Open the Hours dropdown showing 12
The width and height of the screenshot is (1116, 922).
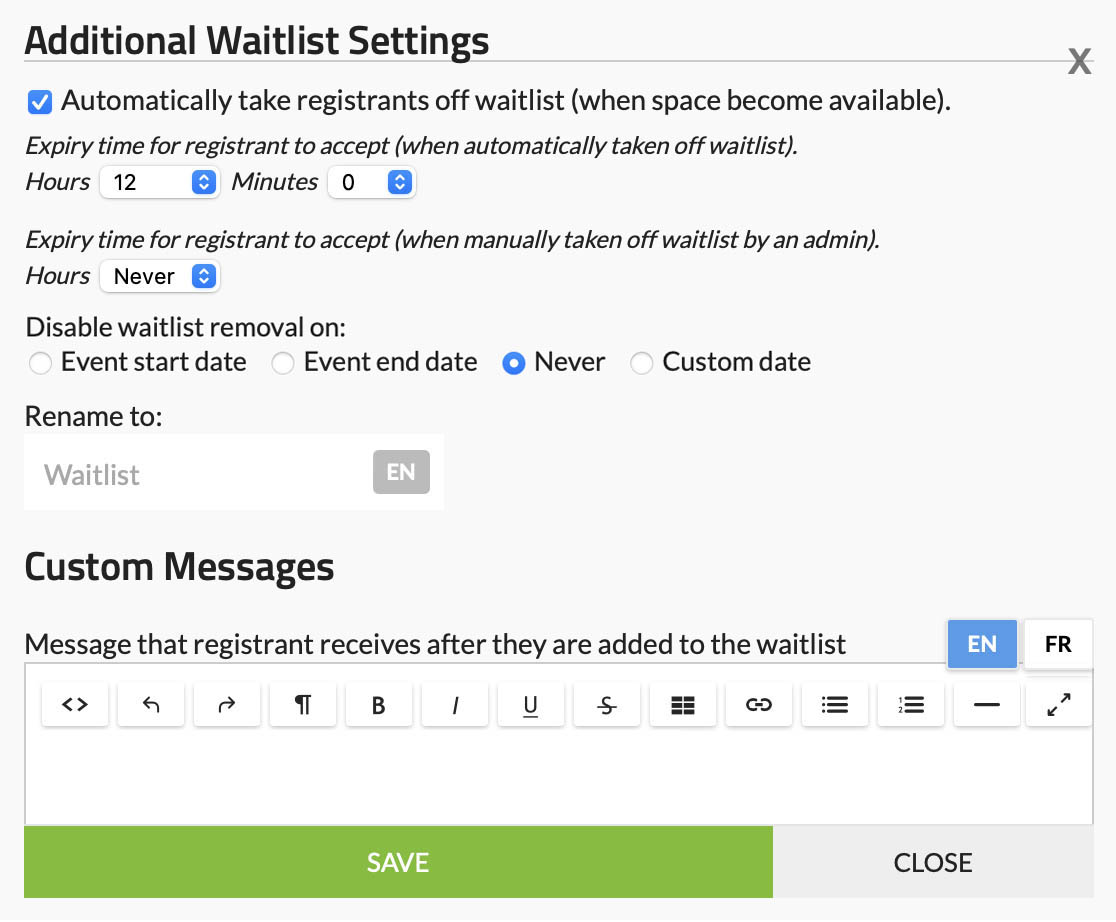click(x=159, y=183)
